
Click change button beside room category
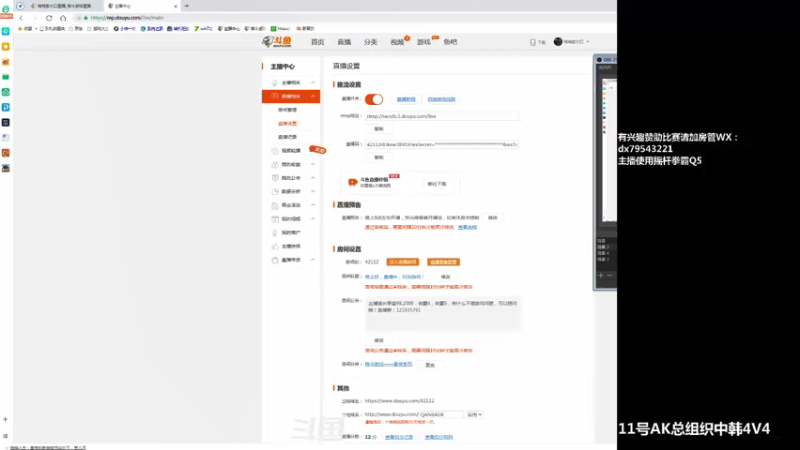(430, 365)
